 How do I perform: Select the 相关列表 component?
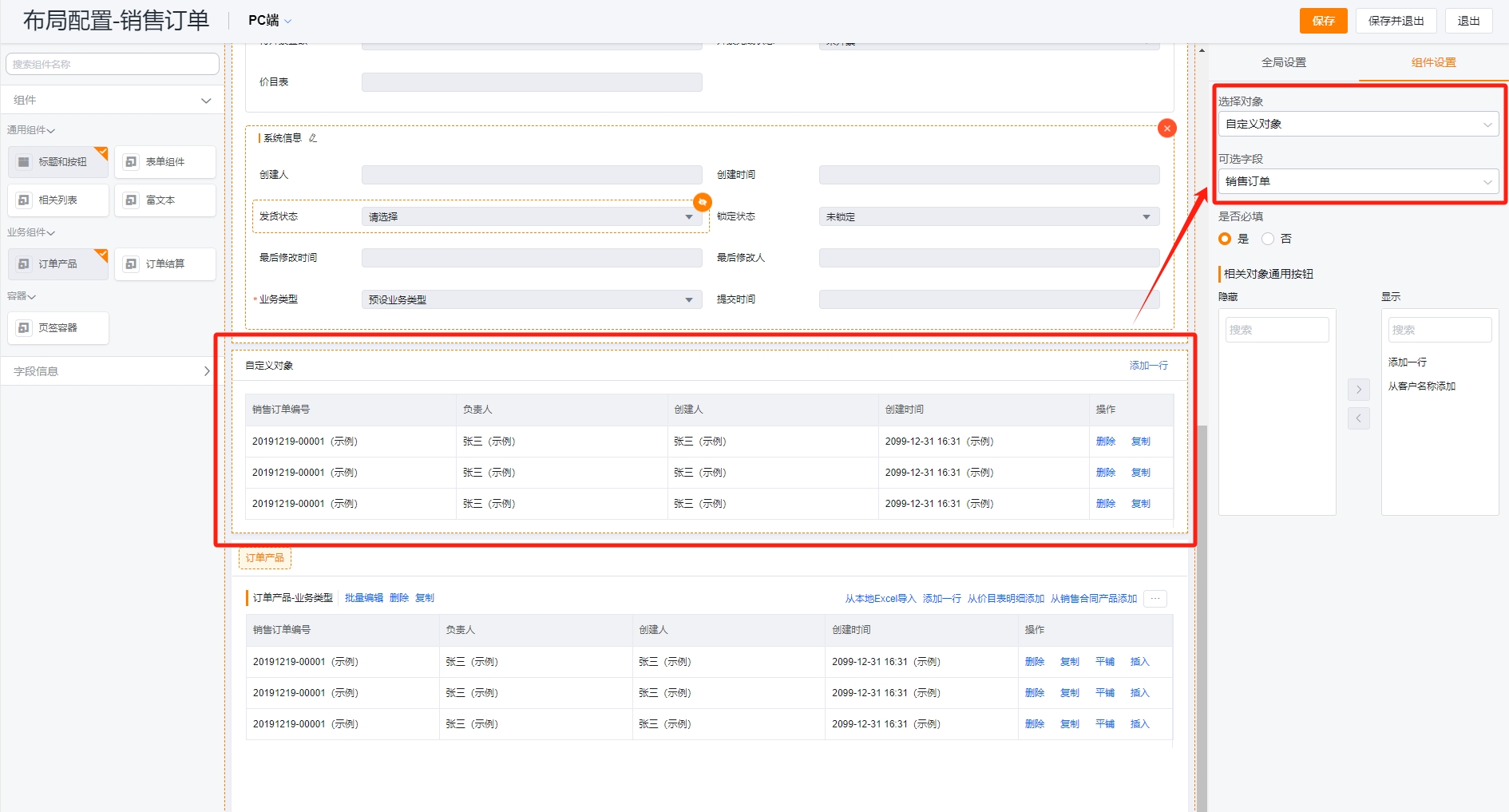point(58,200)
